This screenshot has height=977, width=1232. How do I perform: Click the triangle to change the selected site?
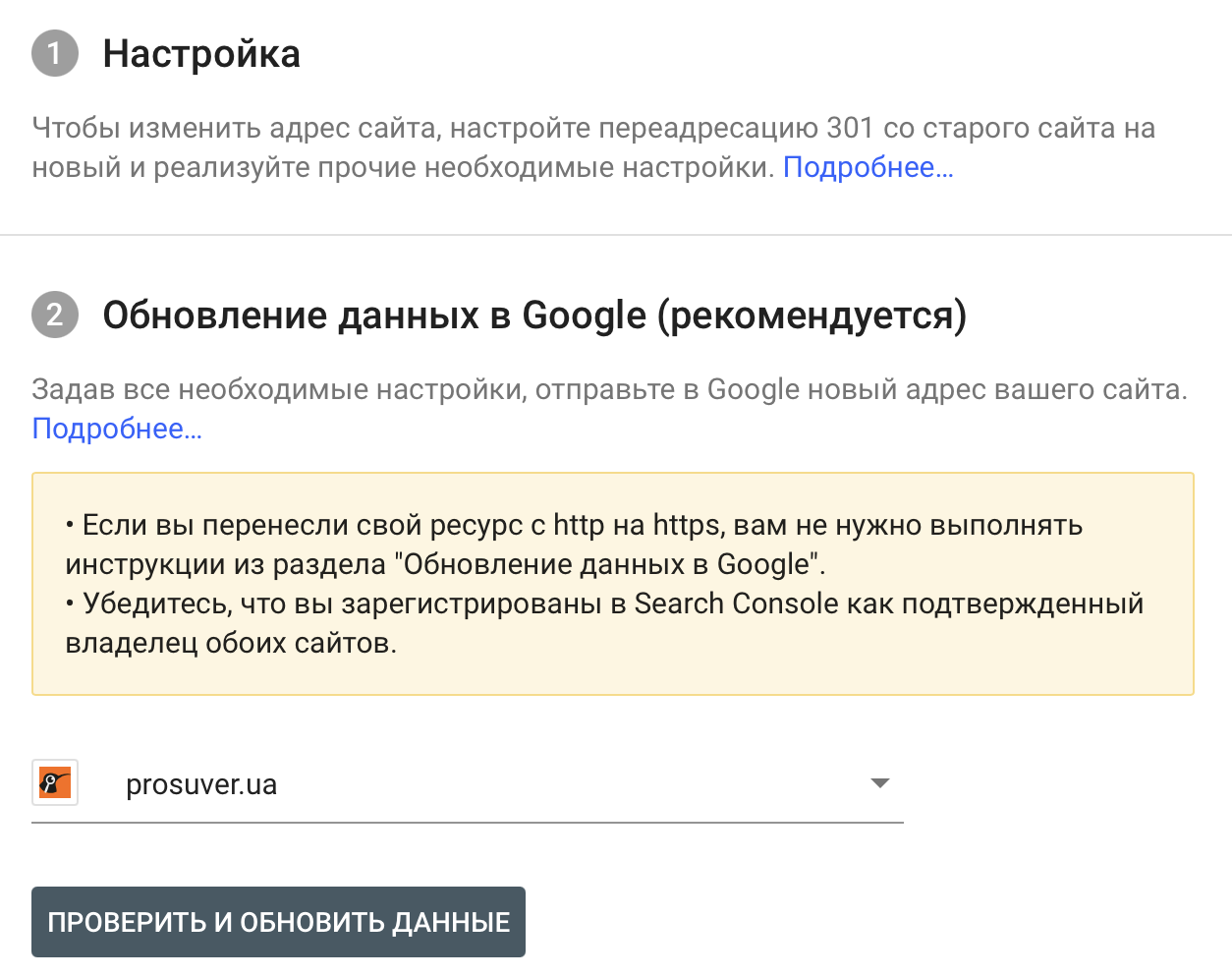[881, 783]
